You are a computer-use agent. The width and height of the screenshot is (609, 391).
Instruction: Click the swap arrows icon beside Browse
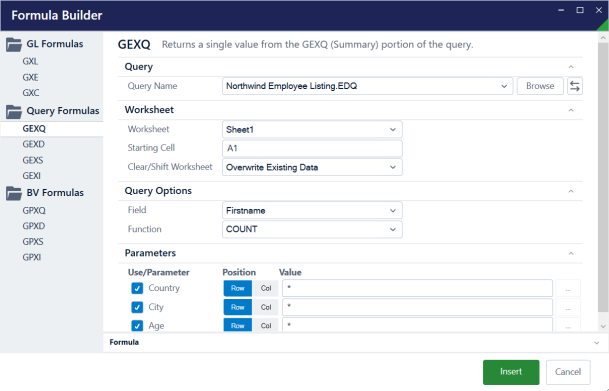pyautogui.click(x=574, y=86)
